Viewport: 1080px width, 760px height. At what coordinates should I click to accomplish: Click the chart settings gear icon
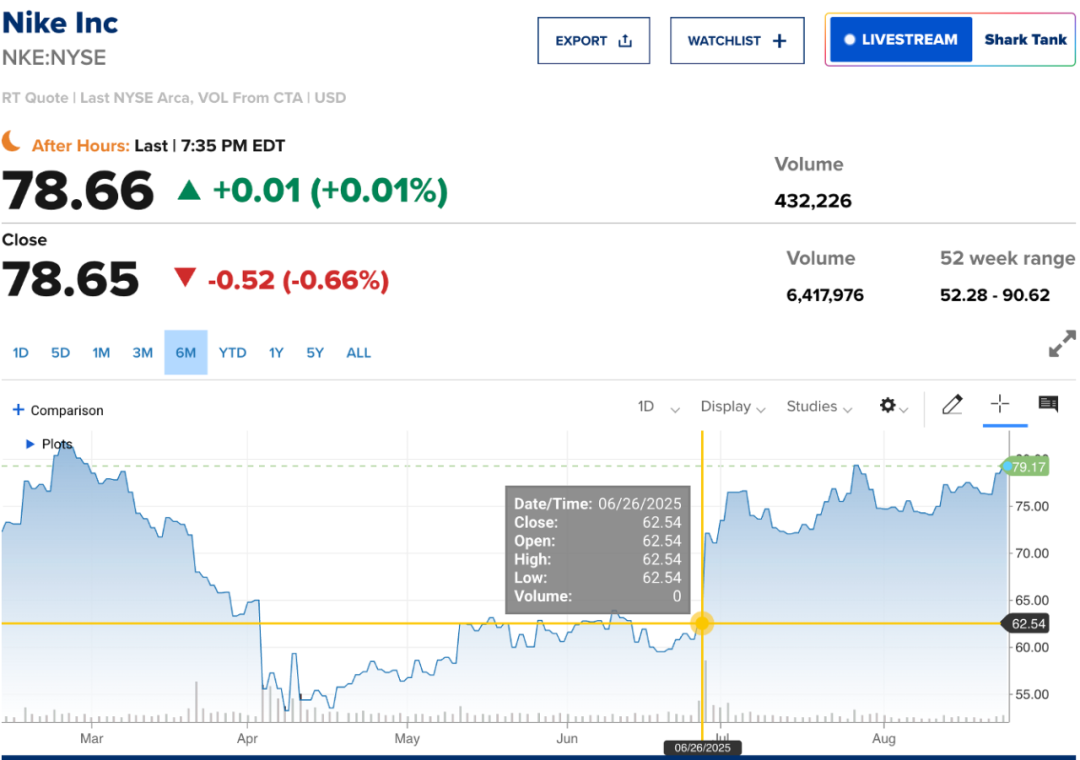click(888, 406)
